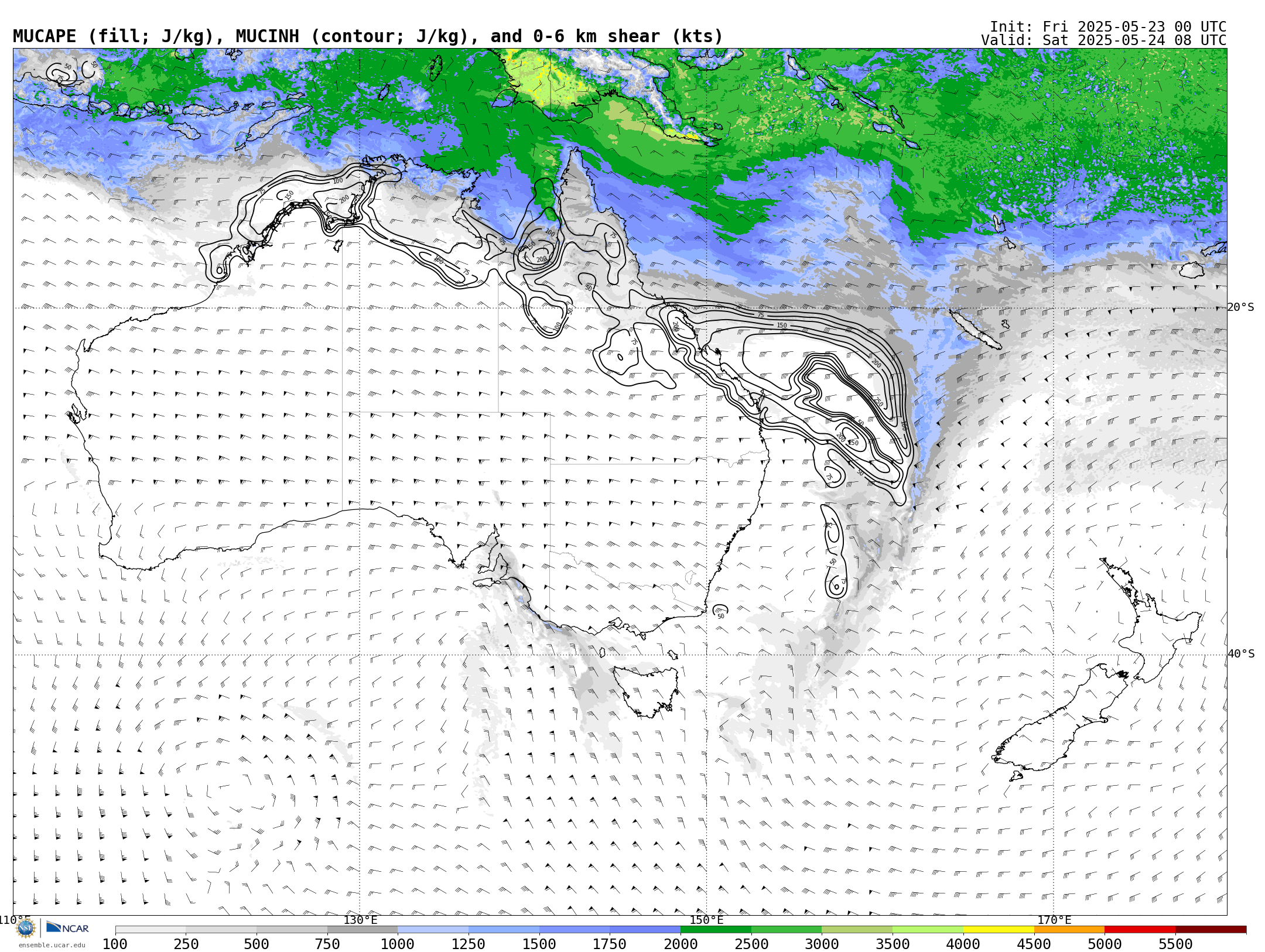
Task: Click the colorbar label 1250
Action: coord(469,944)
